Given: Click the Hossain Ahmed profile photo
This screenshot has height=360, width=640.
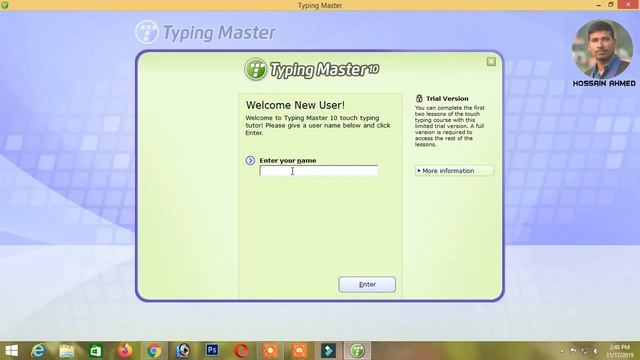Looking at the screenshot, I should (602, 49).
